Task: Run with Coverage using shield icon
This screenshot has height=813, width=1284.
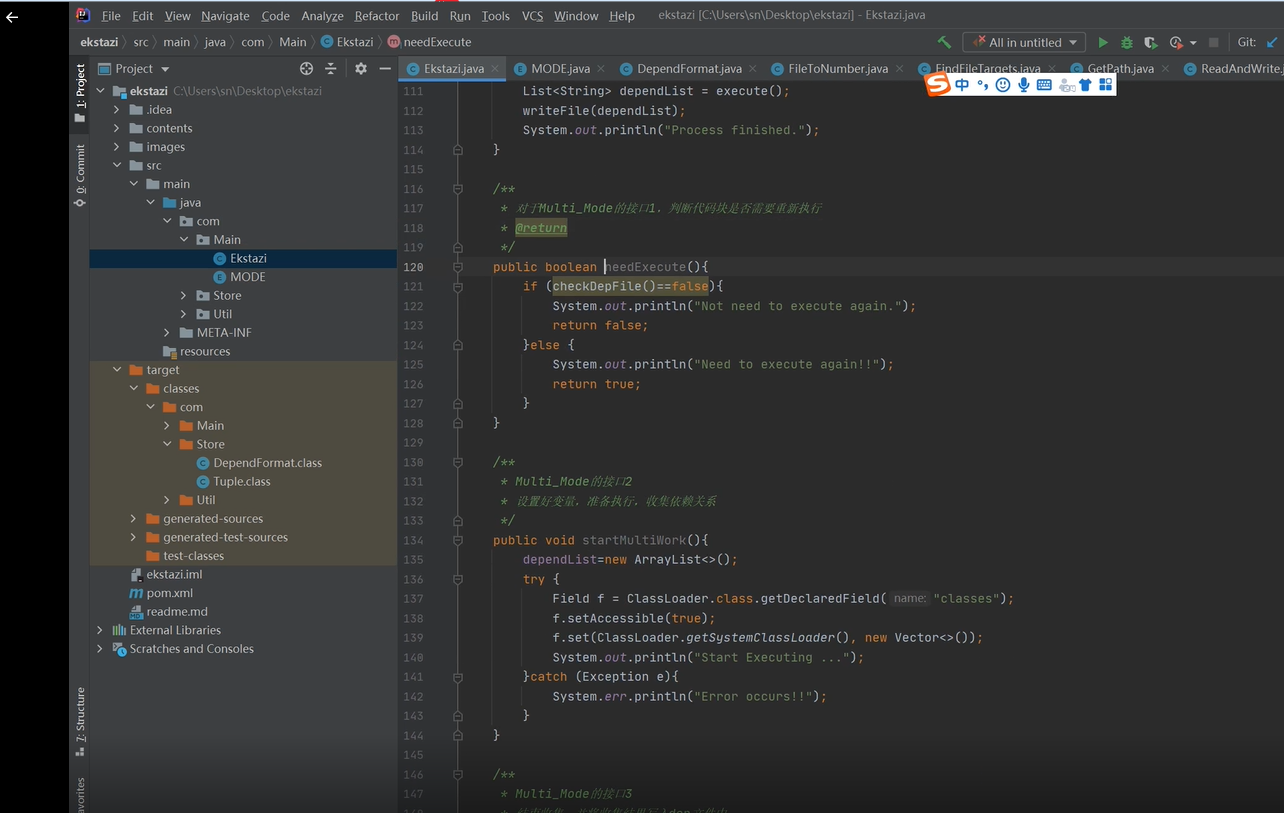Action: pos(1151,43)
